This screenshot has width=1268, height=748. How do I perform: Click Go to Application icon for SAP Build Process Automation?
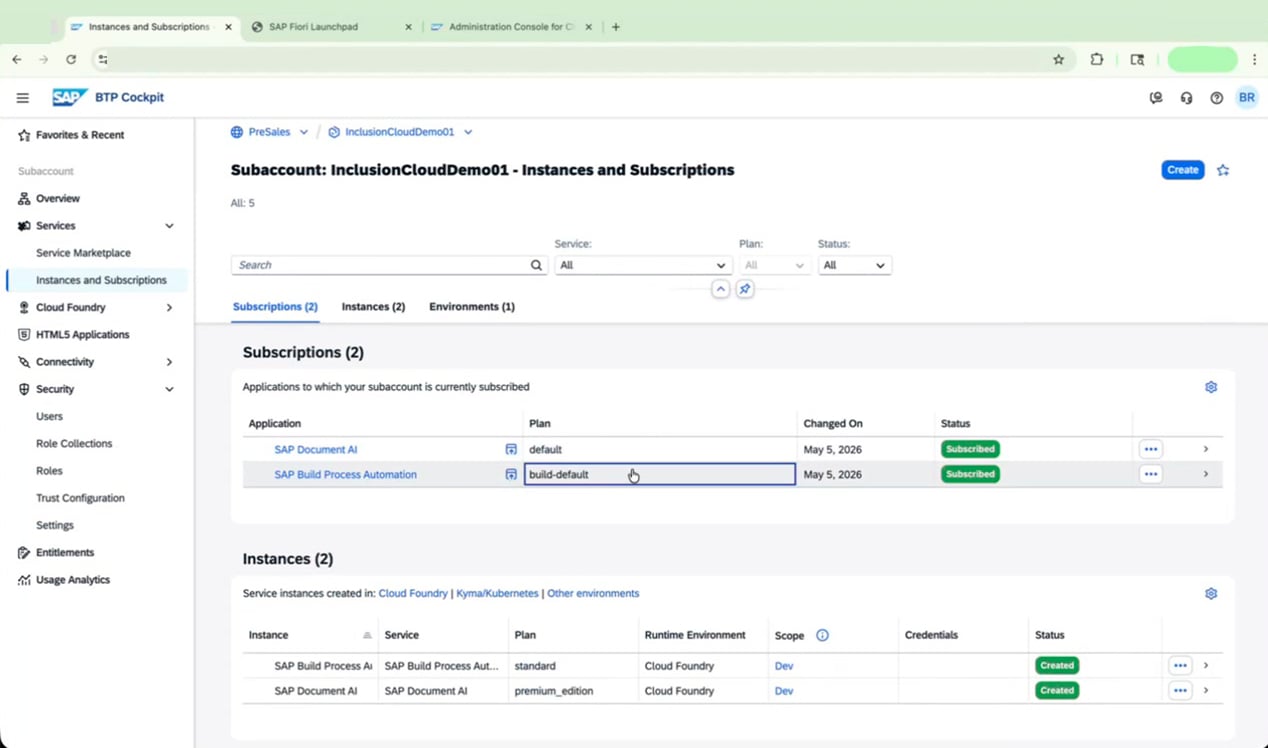[511, 475]
